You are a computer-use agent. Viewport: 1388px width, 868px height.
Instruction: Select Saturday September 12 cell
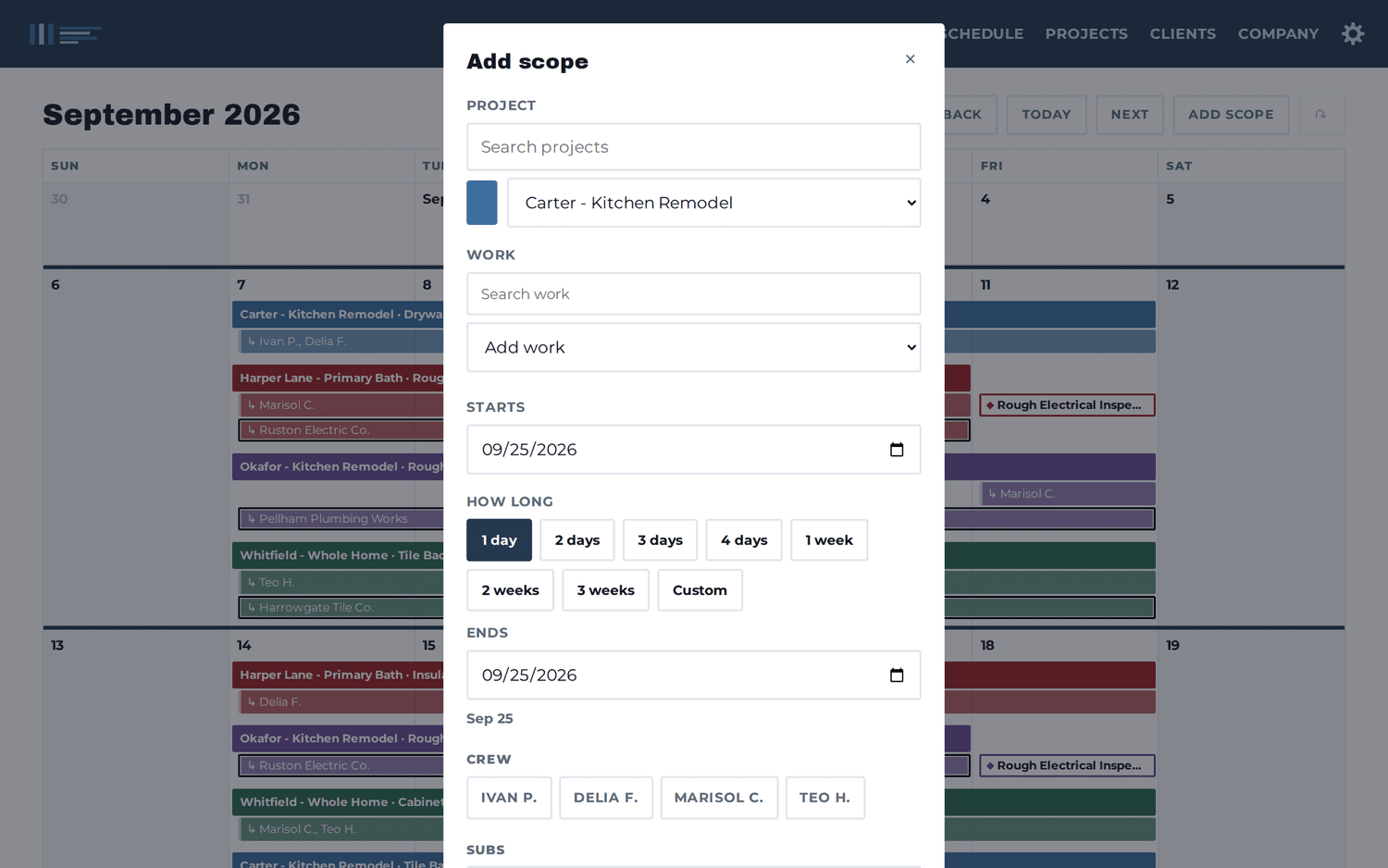(x=1251, y=448)
